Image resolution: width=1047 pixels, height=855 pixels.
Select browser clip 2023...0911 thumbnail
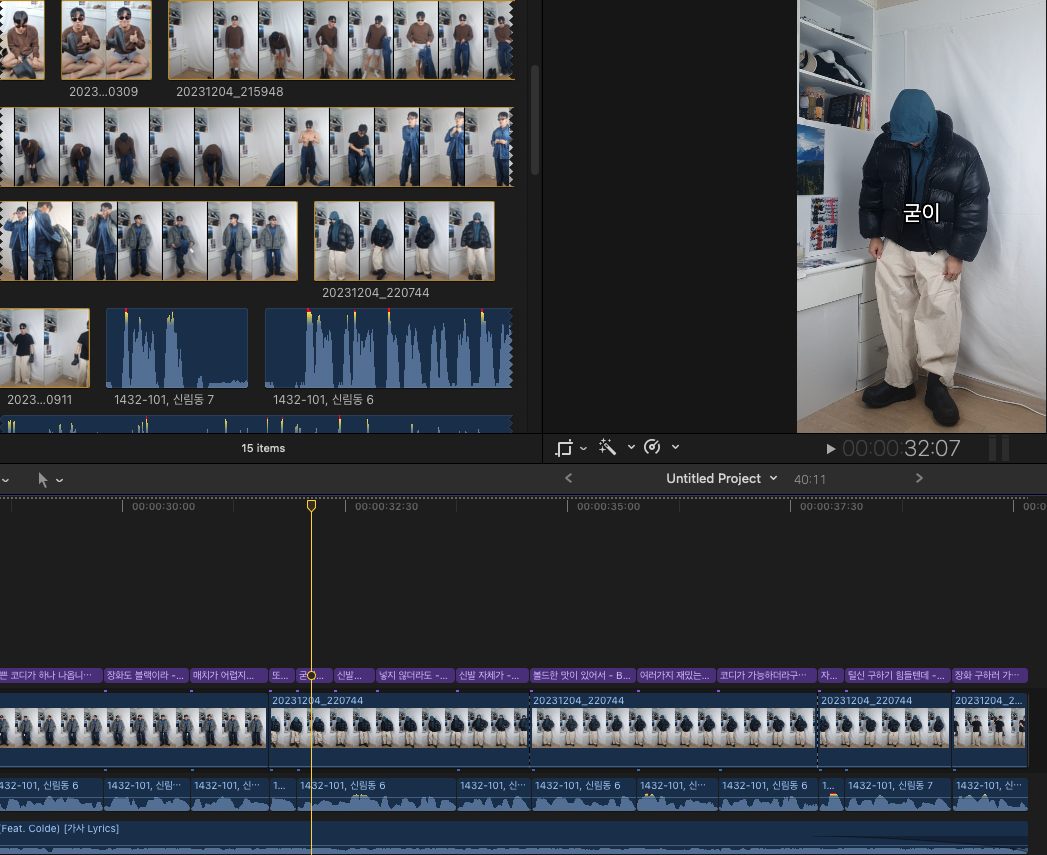click(45, 348)
